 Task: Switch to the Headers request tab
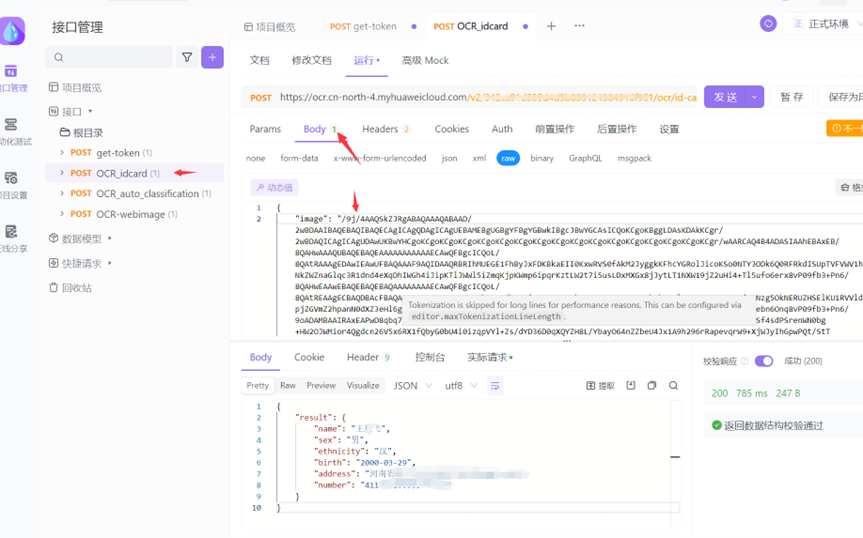pyautogui.click(x=380, y=129)
